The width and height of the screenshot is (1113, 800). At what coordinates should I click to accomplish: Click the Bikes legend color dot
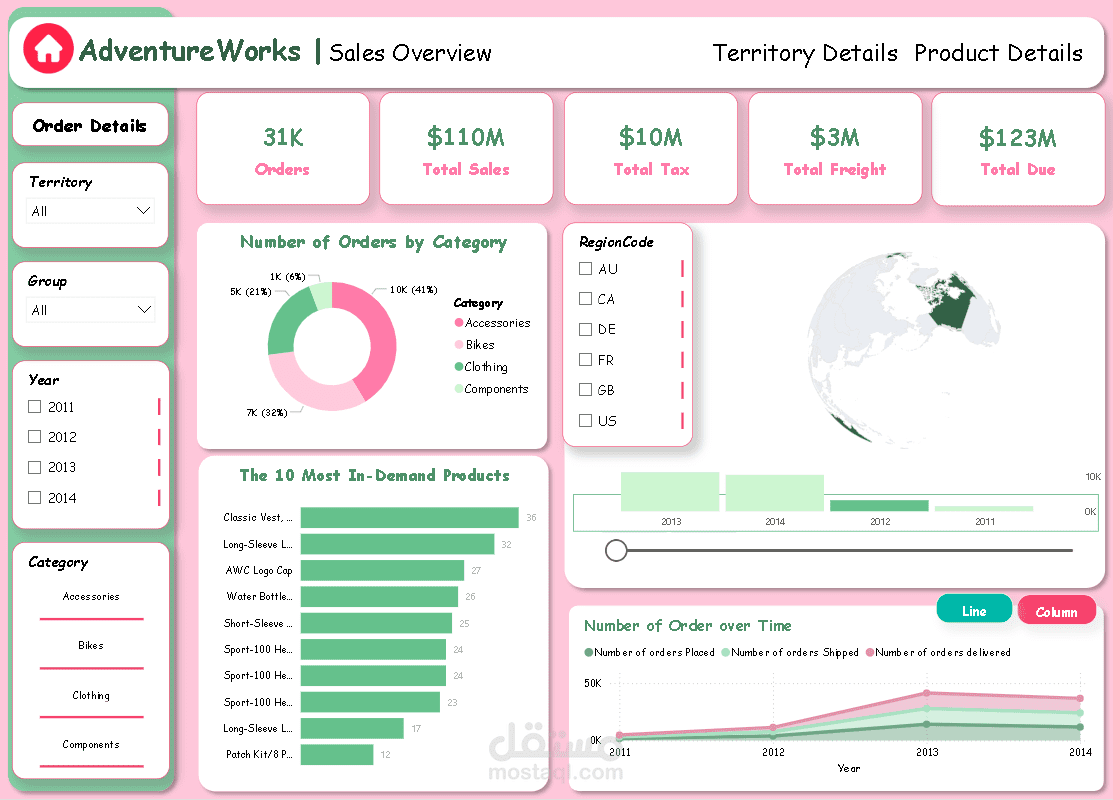pyautogui.click(x=459, y=345)
